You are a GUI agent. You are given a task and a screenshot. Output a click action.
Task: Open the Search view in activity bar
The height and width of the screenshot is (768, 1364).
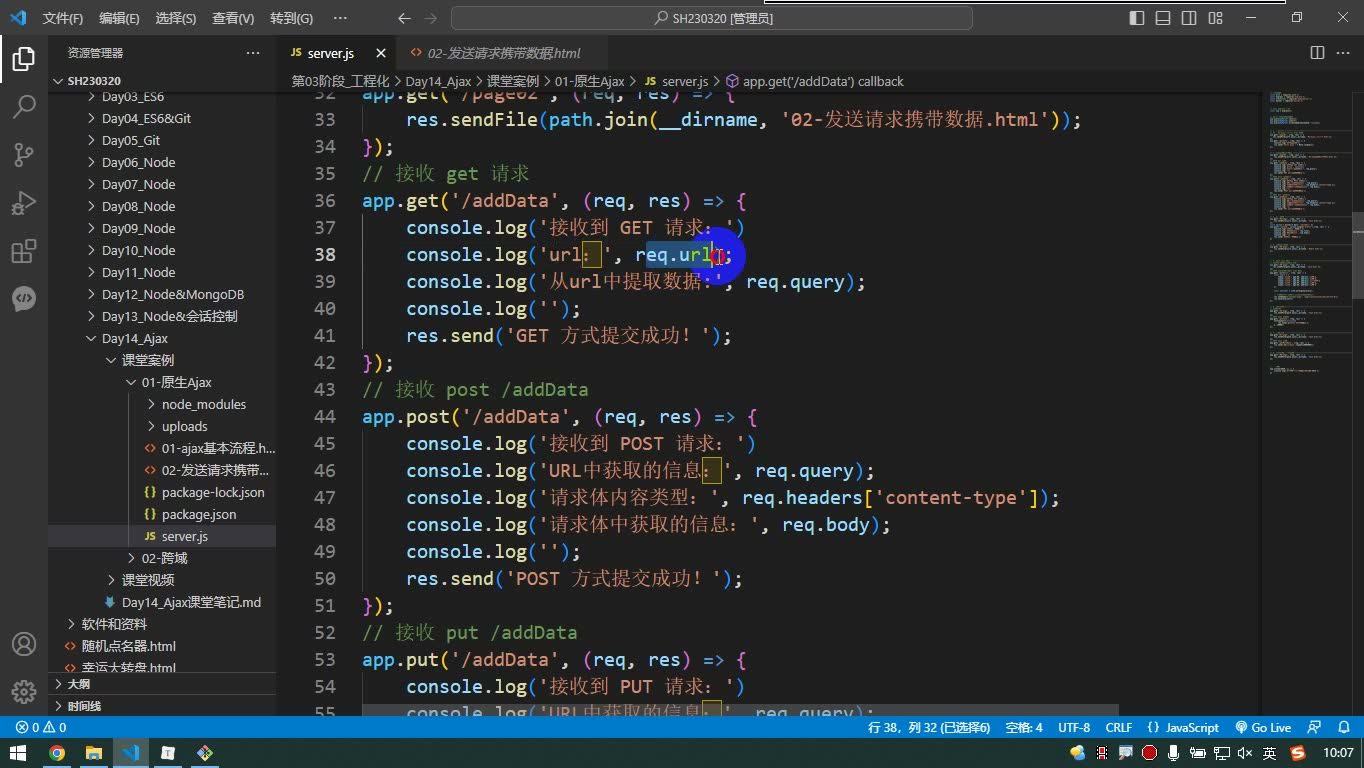click(x=24, y=106)
